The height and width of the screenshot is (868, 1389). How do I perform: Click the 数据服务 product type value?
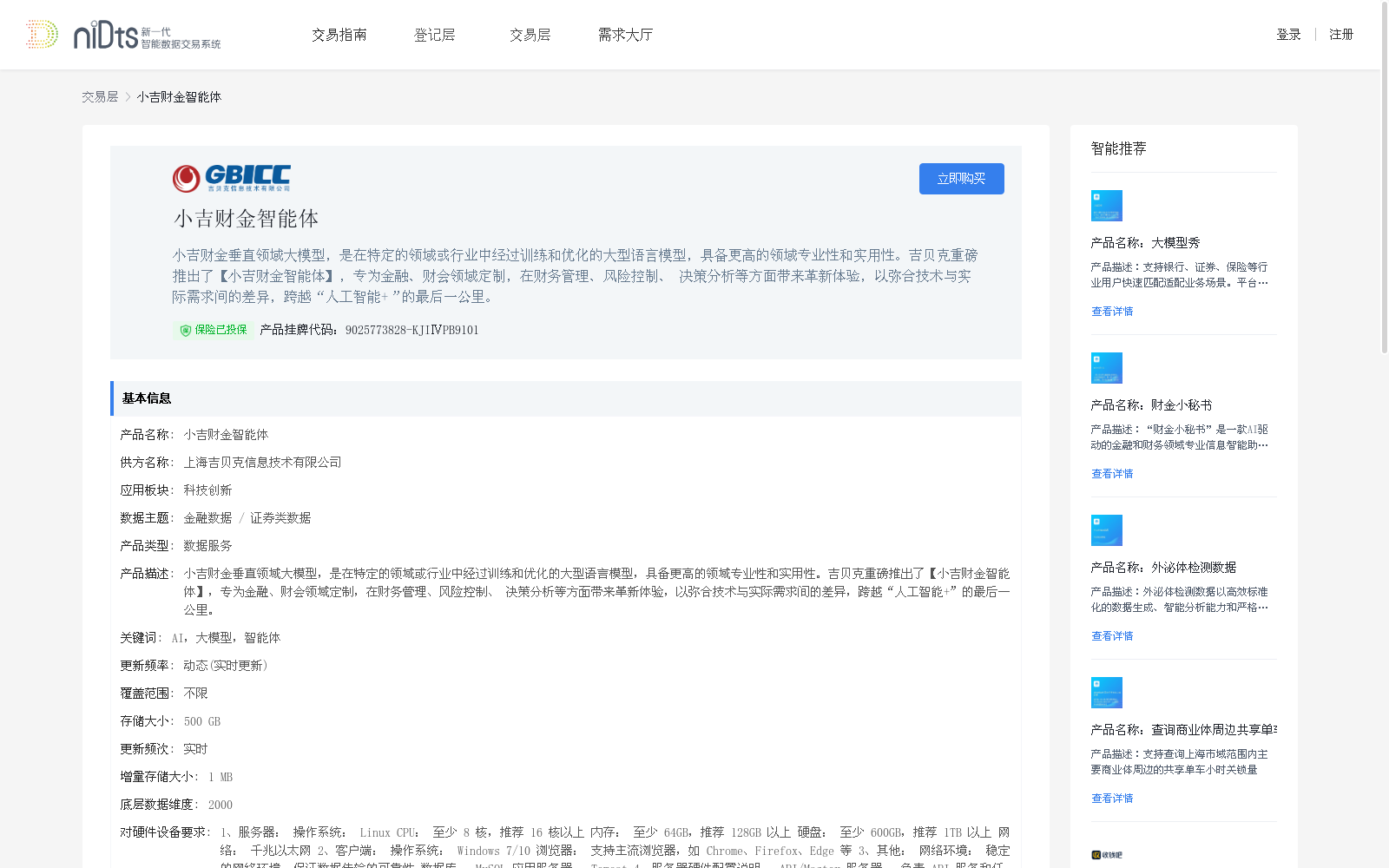pyautogui.click(x=207, y=546)
